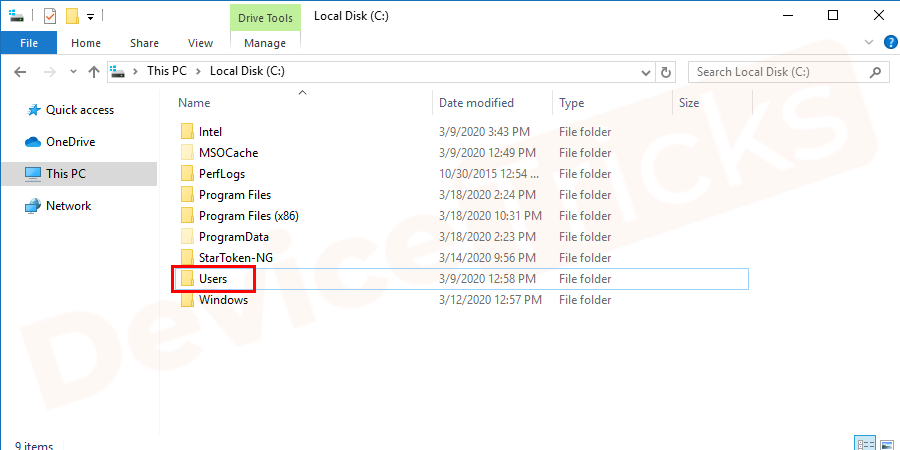Expand the chevron after This PC breadcrumb

pos(198,71)
